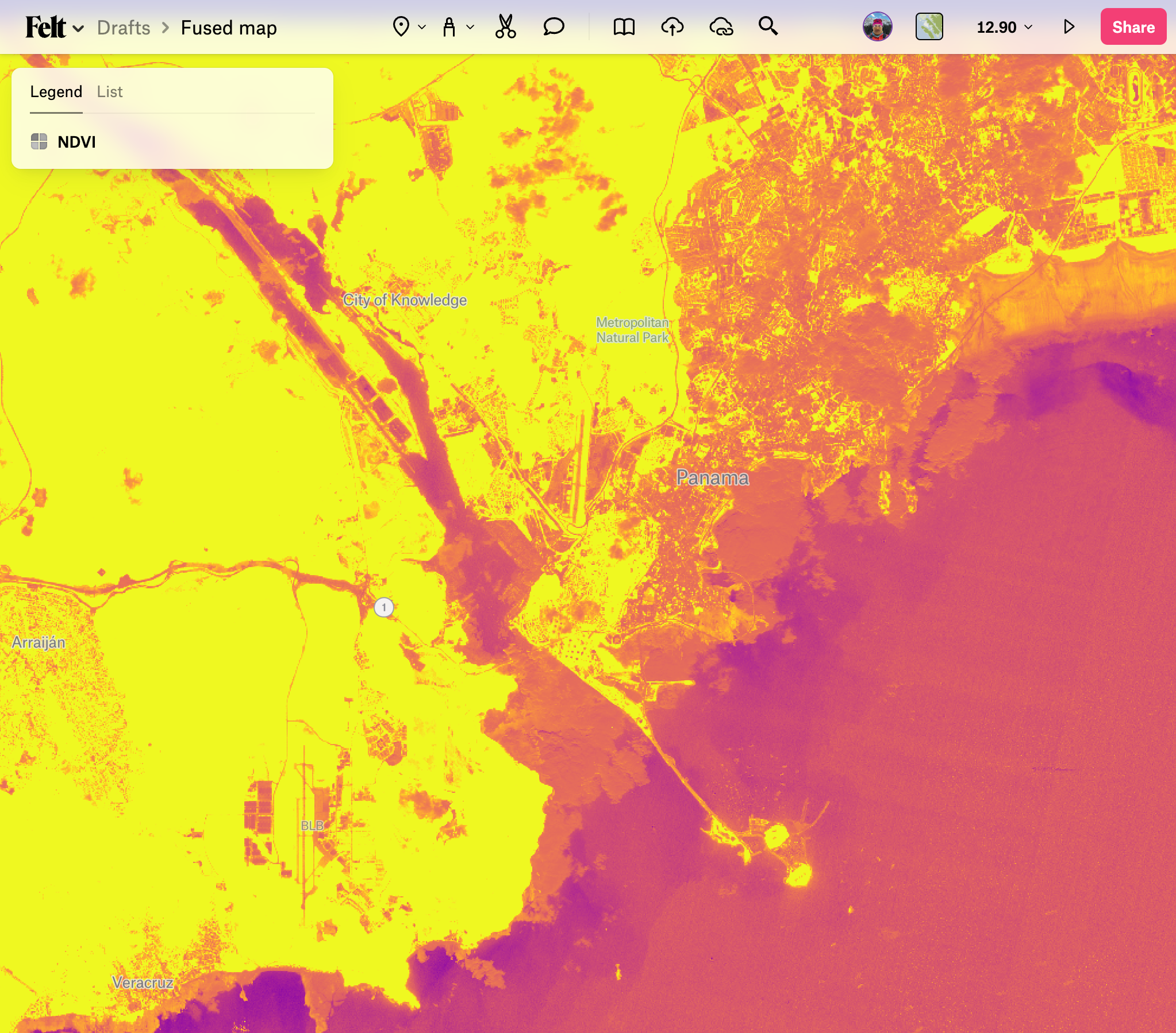Click the cloud link data icon
1176x1033 pixels.
[721, 27]
